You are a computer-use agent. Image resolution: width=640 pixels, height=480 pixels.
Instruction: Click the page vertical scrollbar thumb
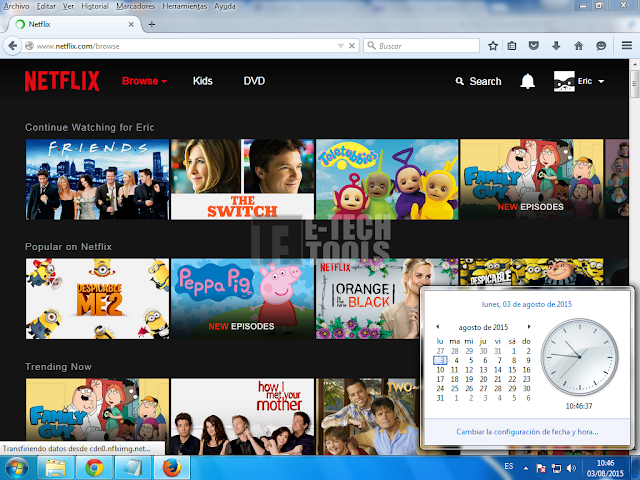tap(634, 84)
